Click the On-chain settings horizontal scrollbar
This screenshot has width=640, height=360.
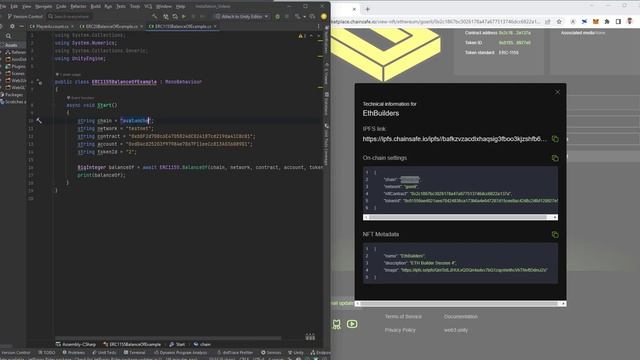point(460,217)
